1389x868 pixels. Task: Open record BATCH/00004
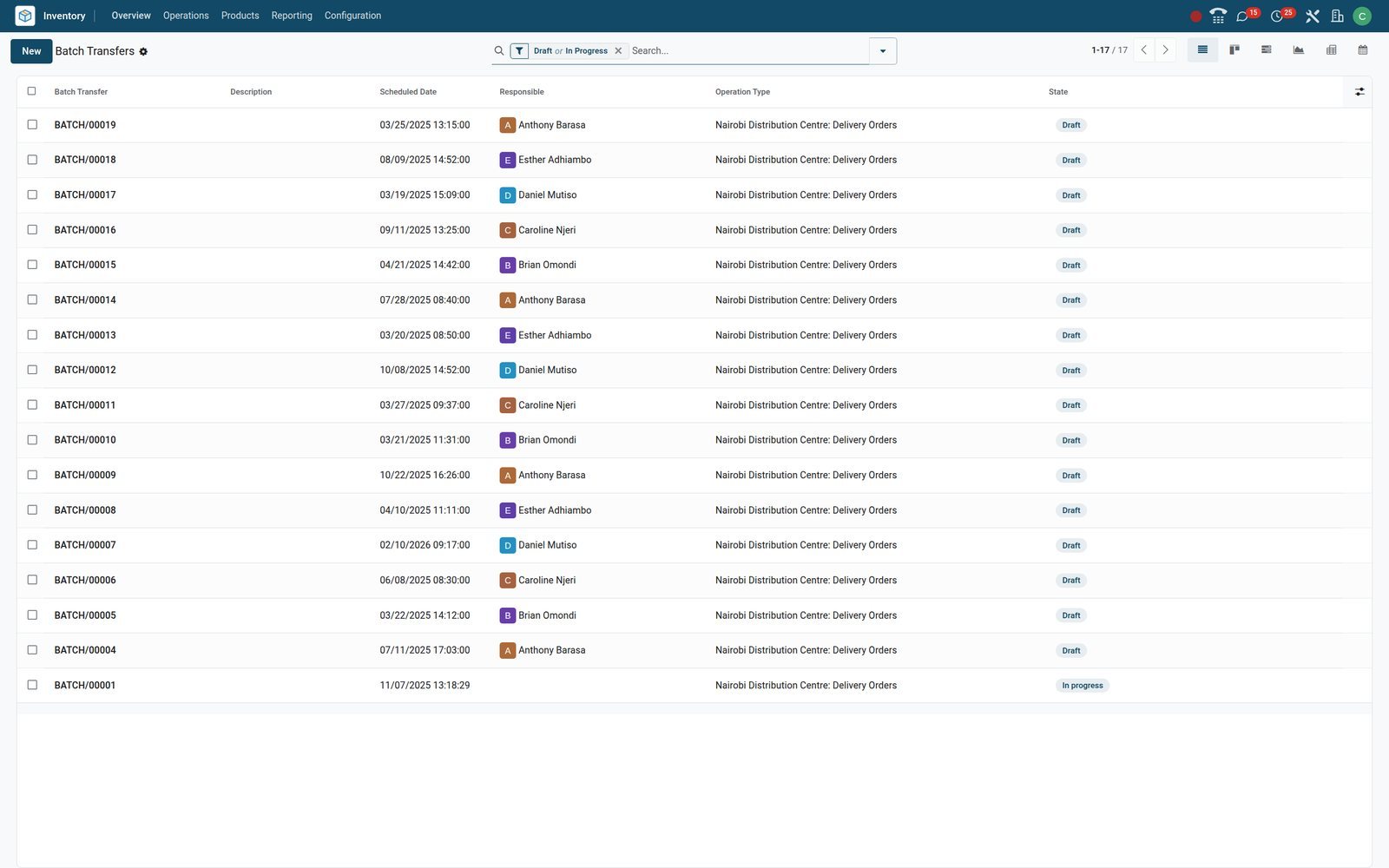tap(85, 650)
